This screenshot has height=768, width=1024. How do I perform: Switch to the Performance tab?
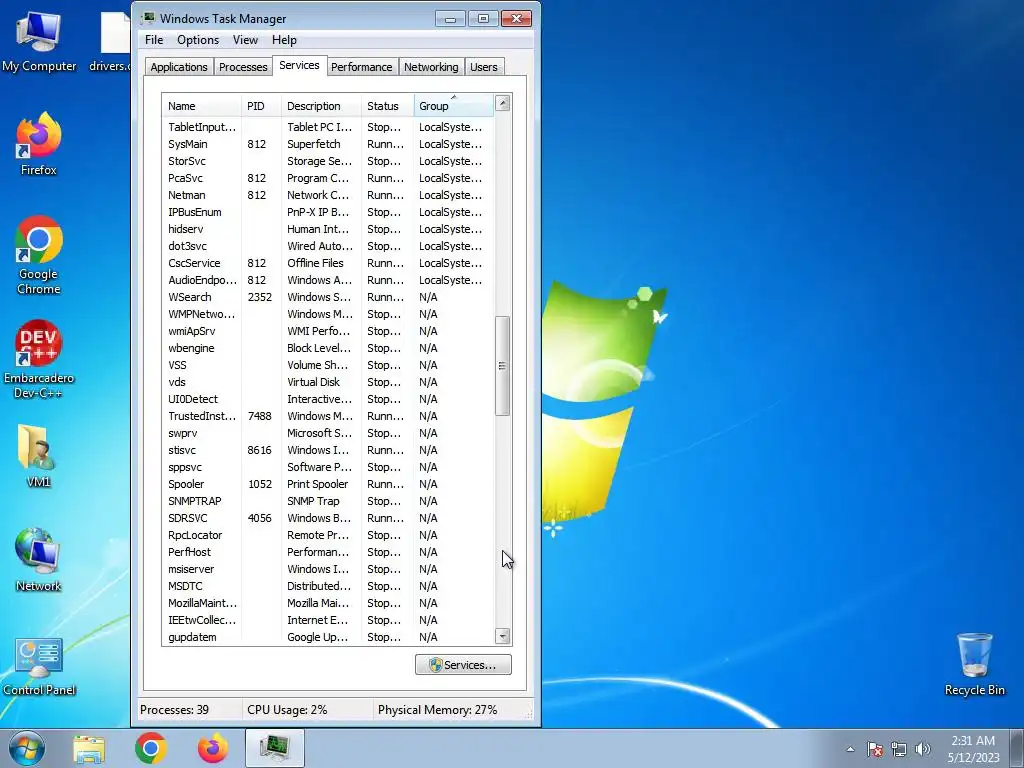(x=361, y=67)
